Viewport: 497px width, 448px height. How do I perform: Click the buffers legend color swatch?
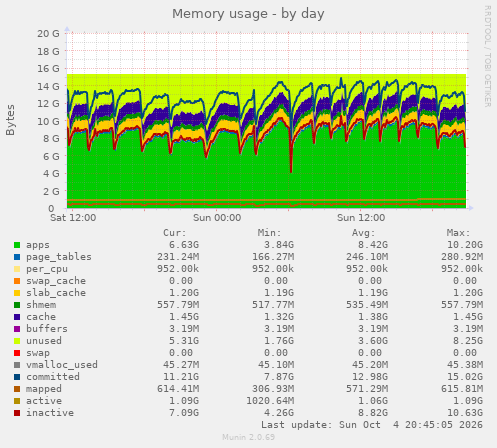tap(17, 329)
